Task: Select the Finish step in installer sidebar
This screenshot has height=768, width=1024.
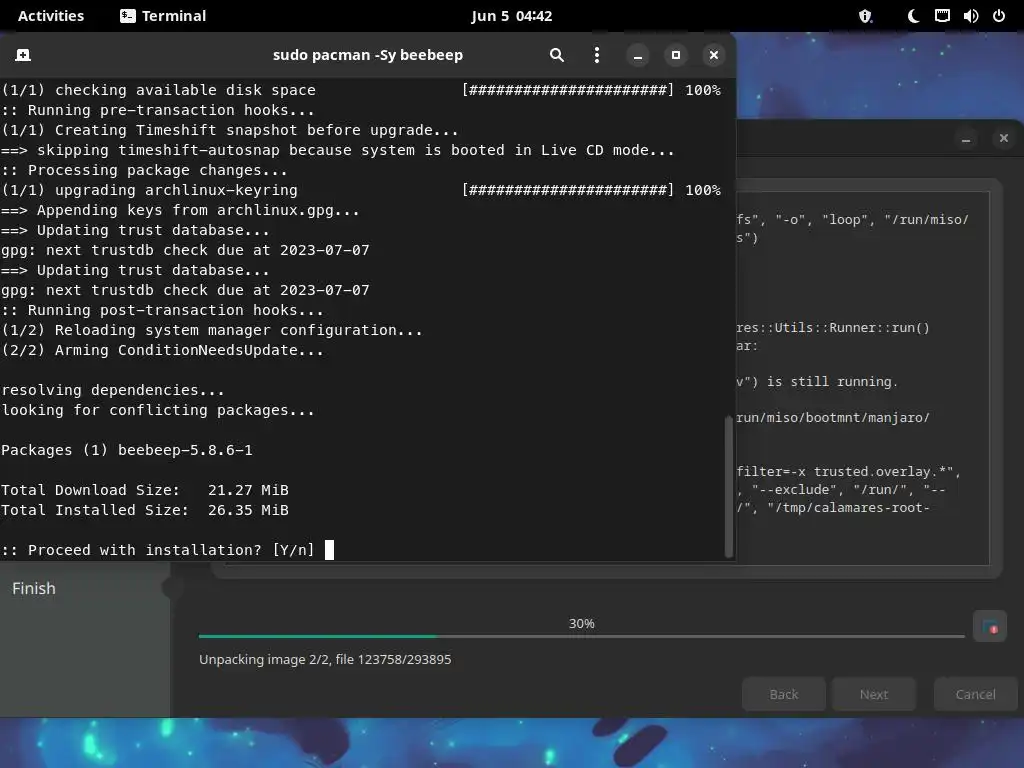Action: (34, 588)
